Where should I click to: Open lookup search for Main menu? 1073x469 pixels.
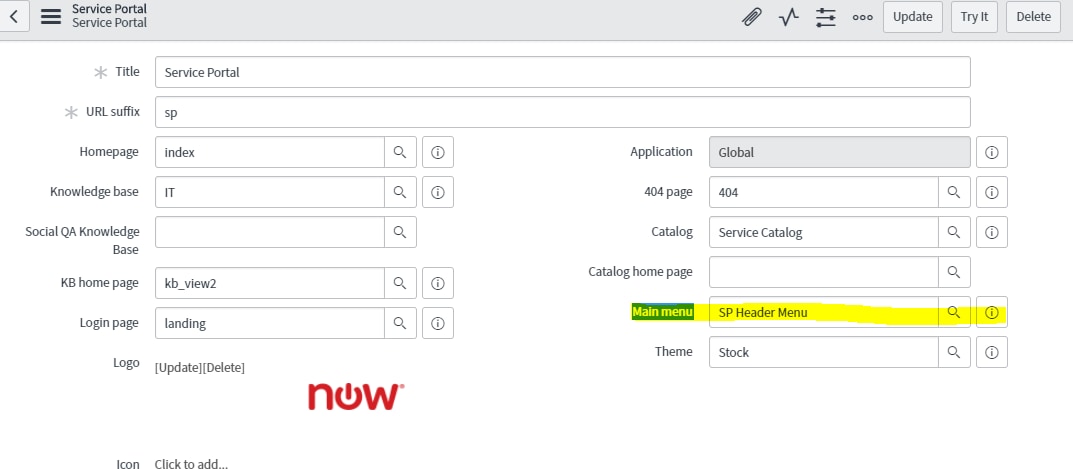coord(954,312)
